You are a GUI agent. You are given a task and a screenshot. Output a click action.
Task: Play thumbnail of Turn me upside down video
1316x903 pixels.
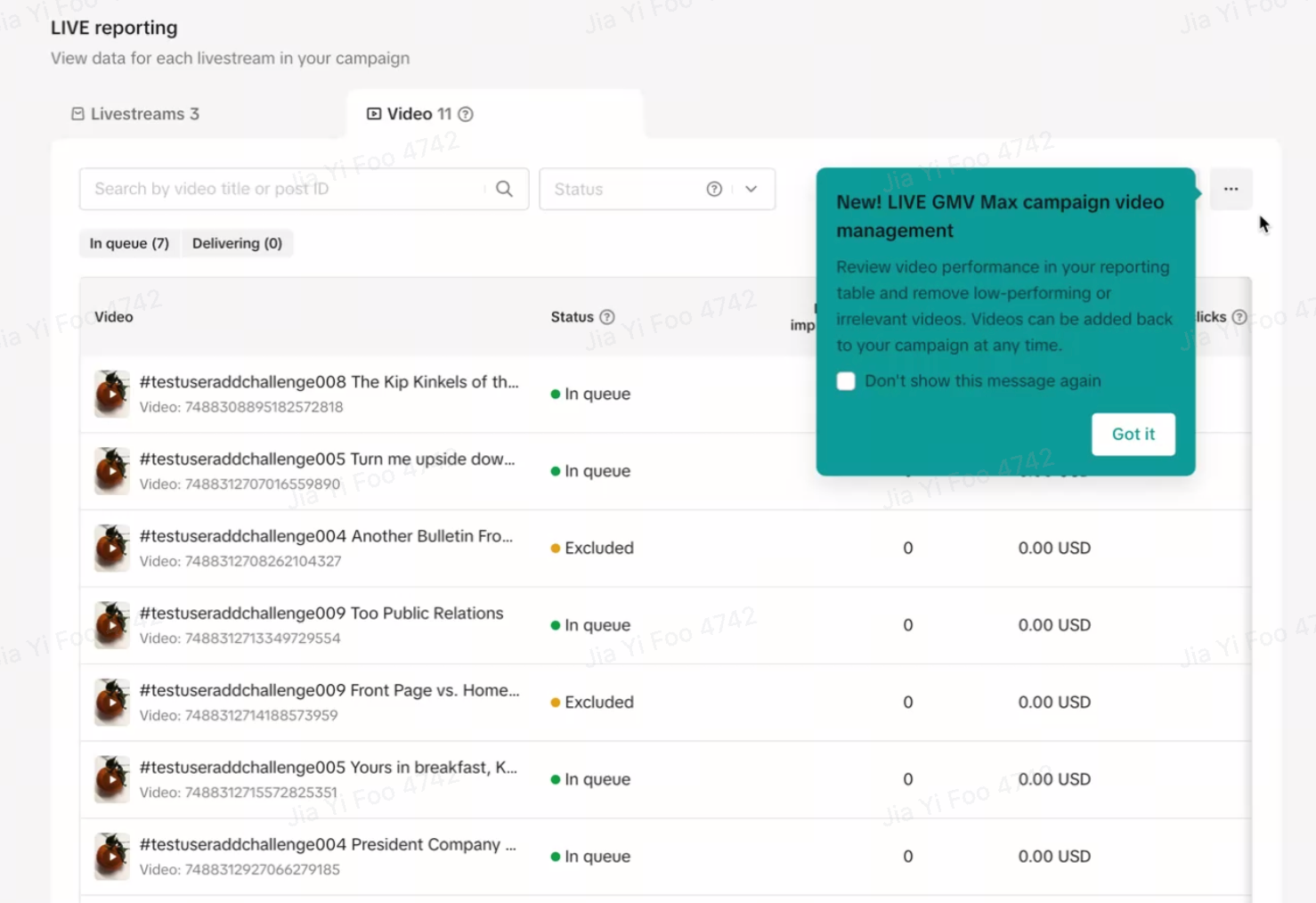coord(112,471)
